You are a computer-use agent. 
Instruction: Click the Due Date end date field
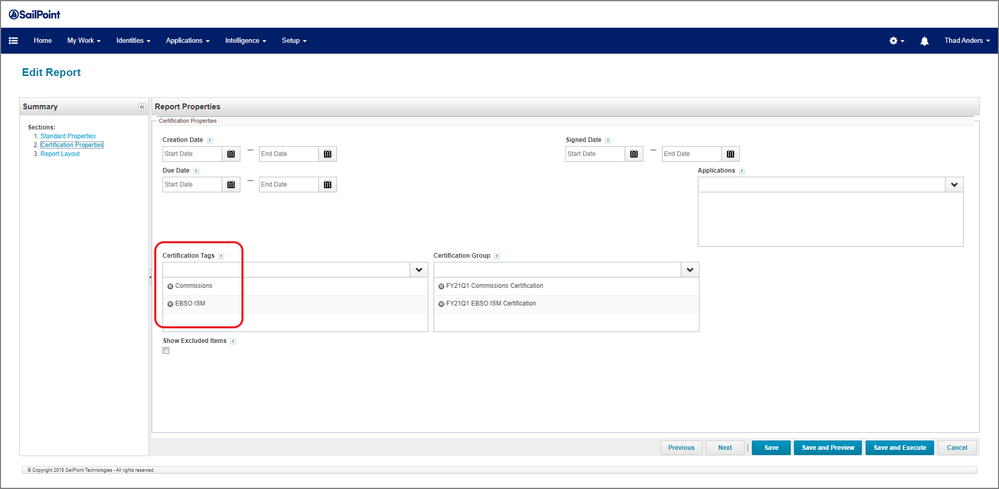[x=288, y=185]
